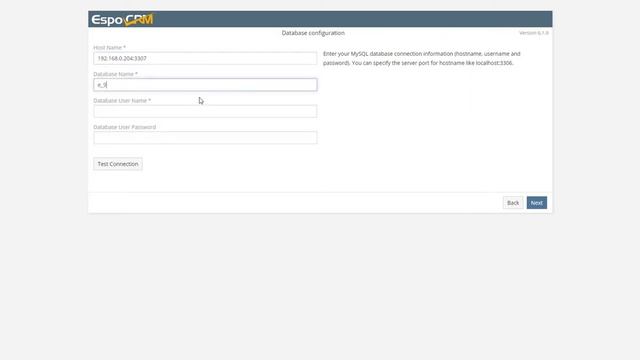This screenshot has height=360, width=640.
Task: Click the MySQL connection help text
Action: [x=422, y=58]
